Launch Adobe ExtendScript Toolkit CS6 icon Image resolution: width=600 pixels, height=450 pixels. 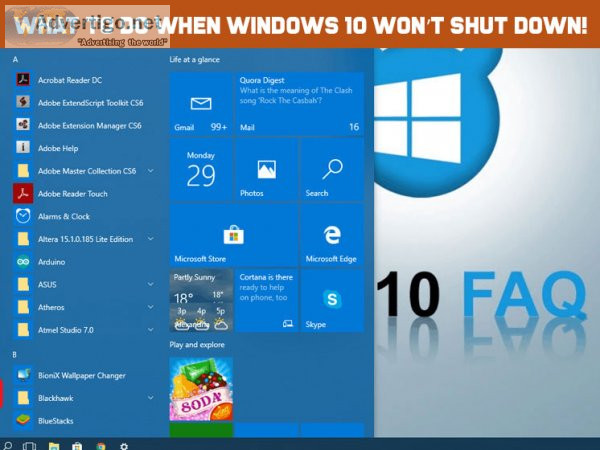(x=23, y=102)
